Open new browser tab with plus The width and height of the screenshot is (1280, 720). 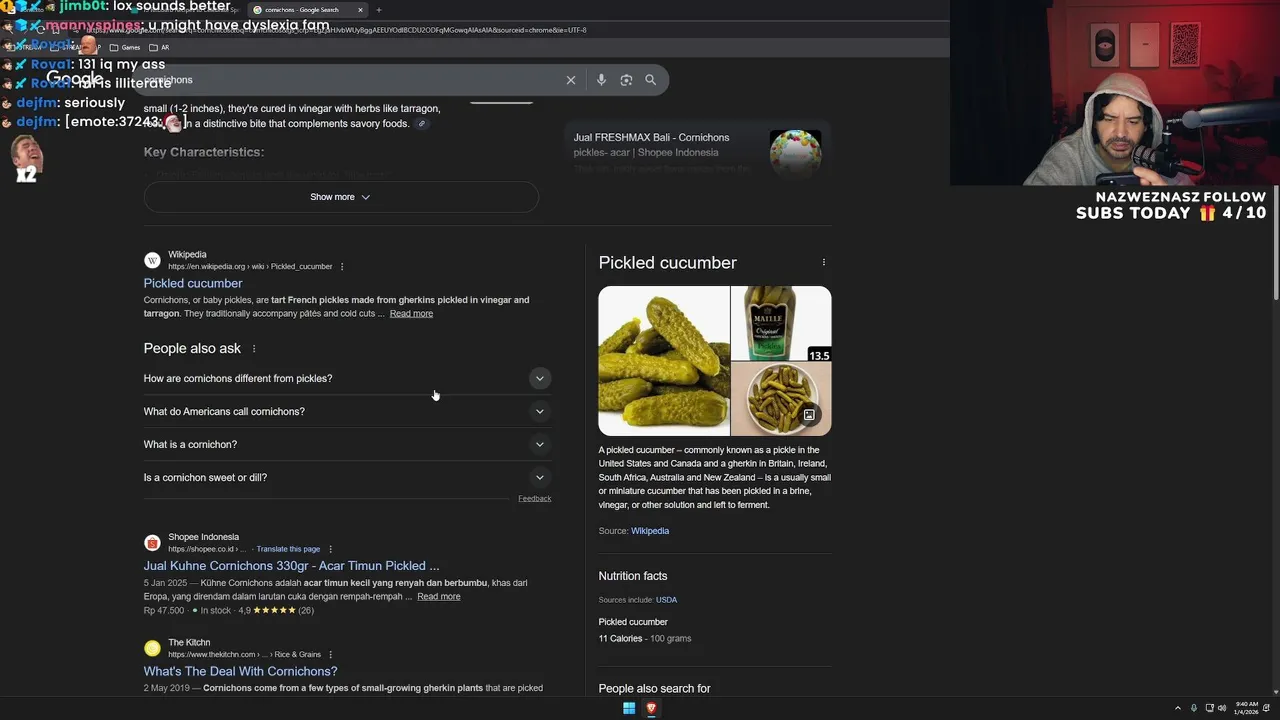379,10
